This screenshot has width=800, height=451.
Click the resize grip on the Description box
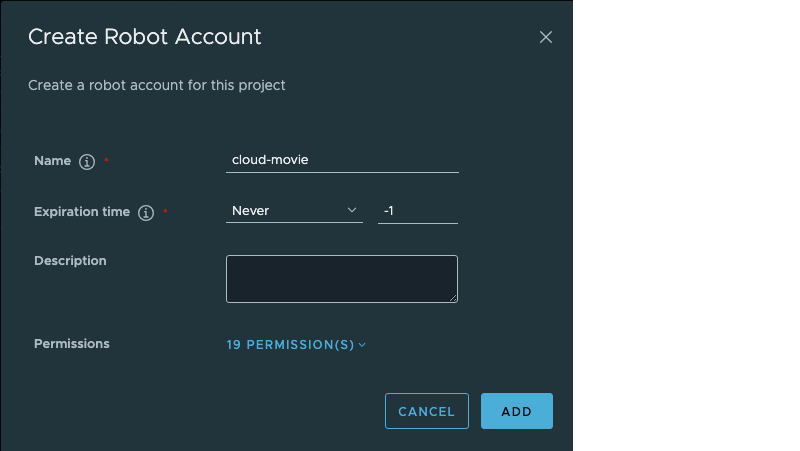point(453,298)
